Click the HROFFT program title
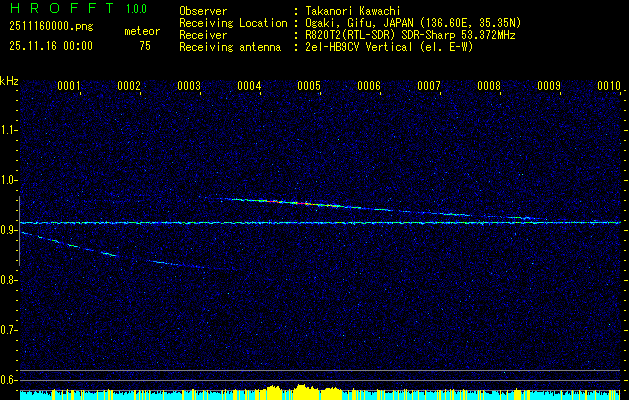Viewport: 629px width, 400px height. 63,8
